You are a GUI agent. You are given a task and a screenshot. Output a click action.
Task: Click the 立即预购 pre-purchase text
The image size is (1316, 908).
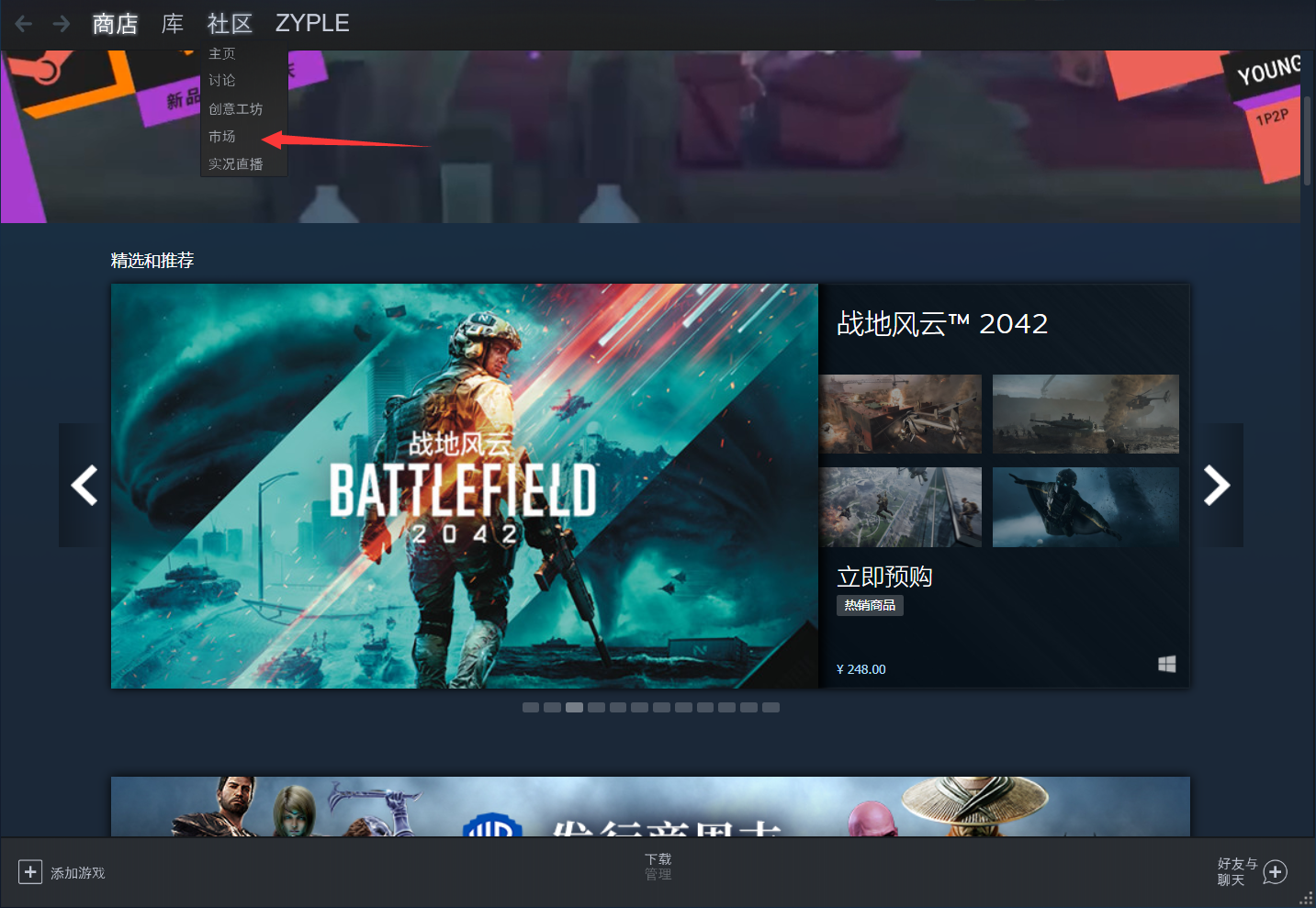tap(884, 577)
